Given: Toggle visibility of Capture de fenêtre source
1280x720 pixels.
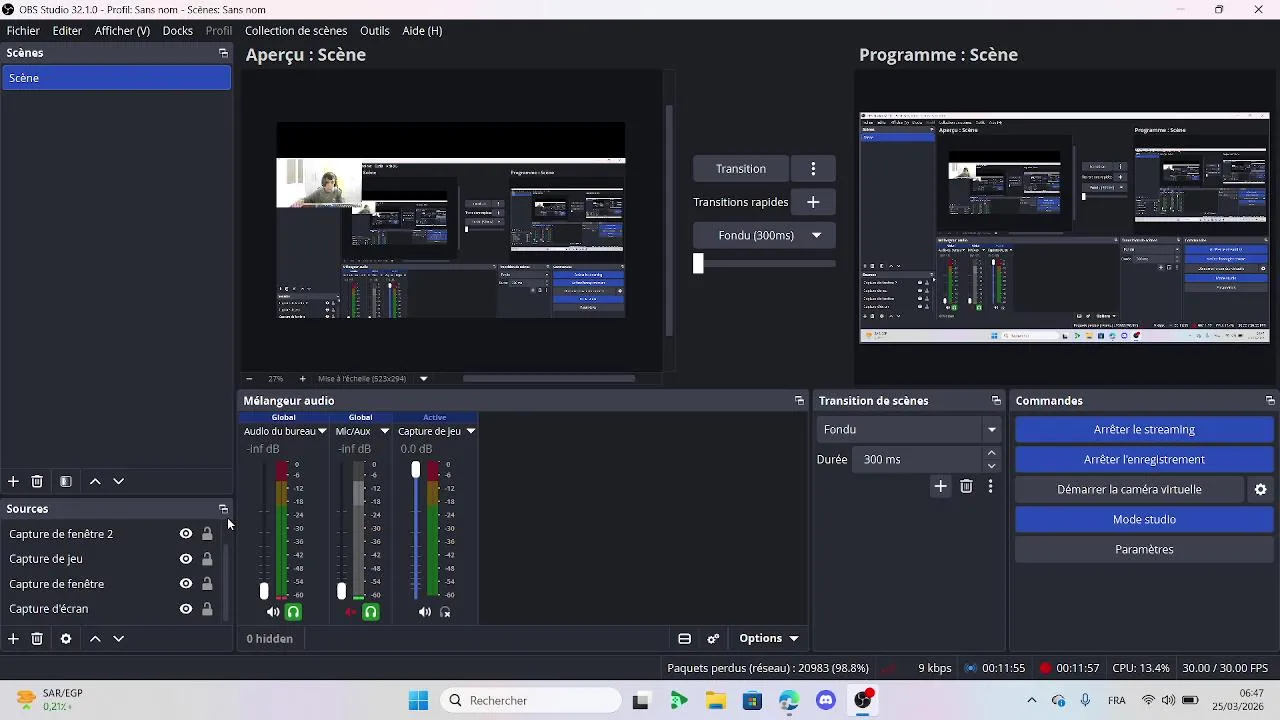Looking at the screenshot, I should point(186,584).
